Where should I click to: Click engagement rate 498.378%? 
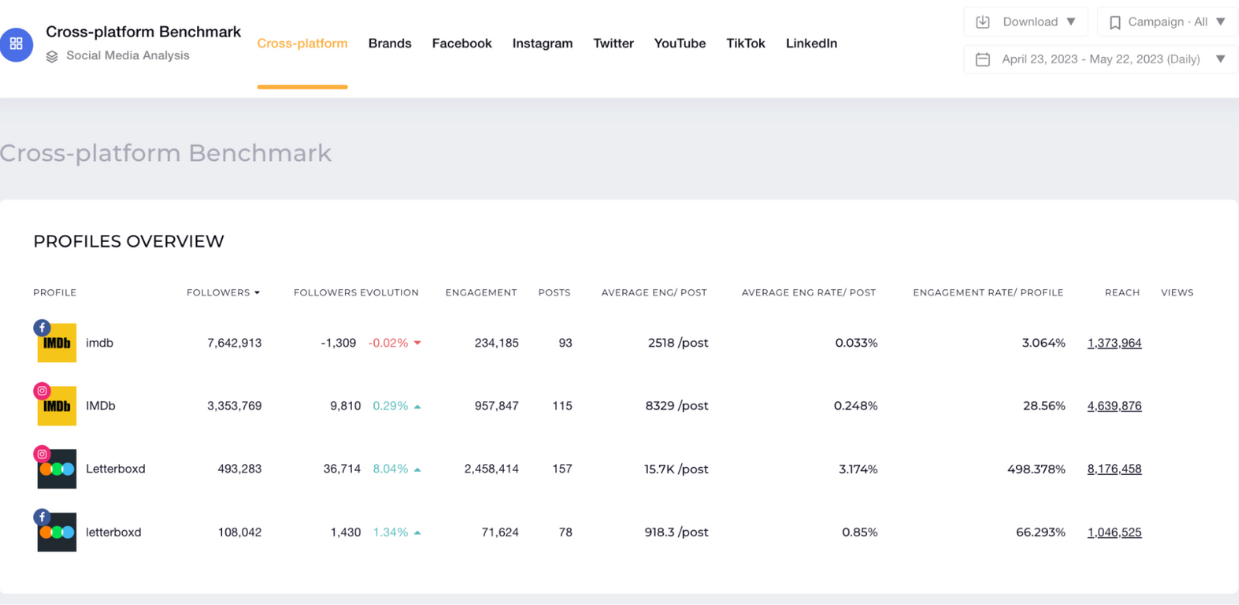[1036, 469]
